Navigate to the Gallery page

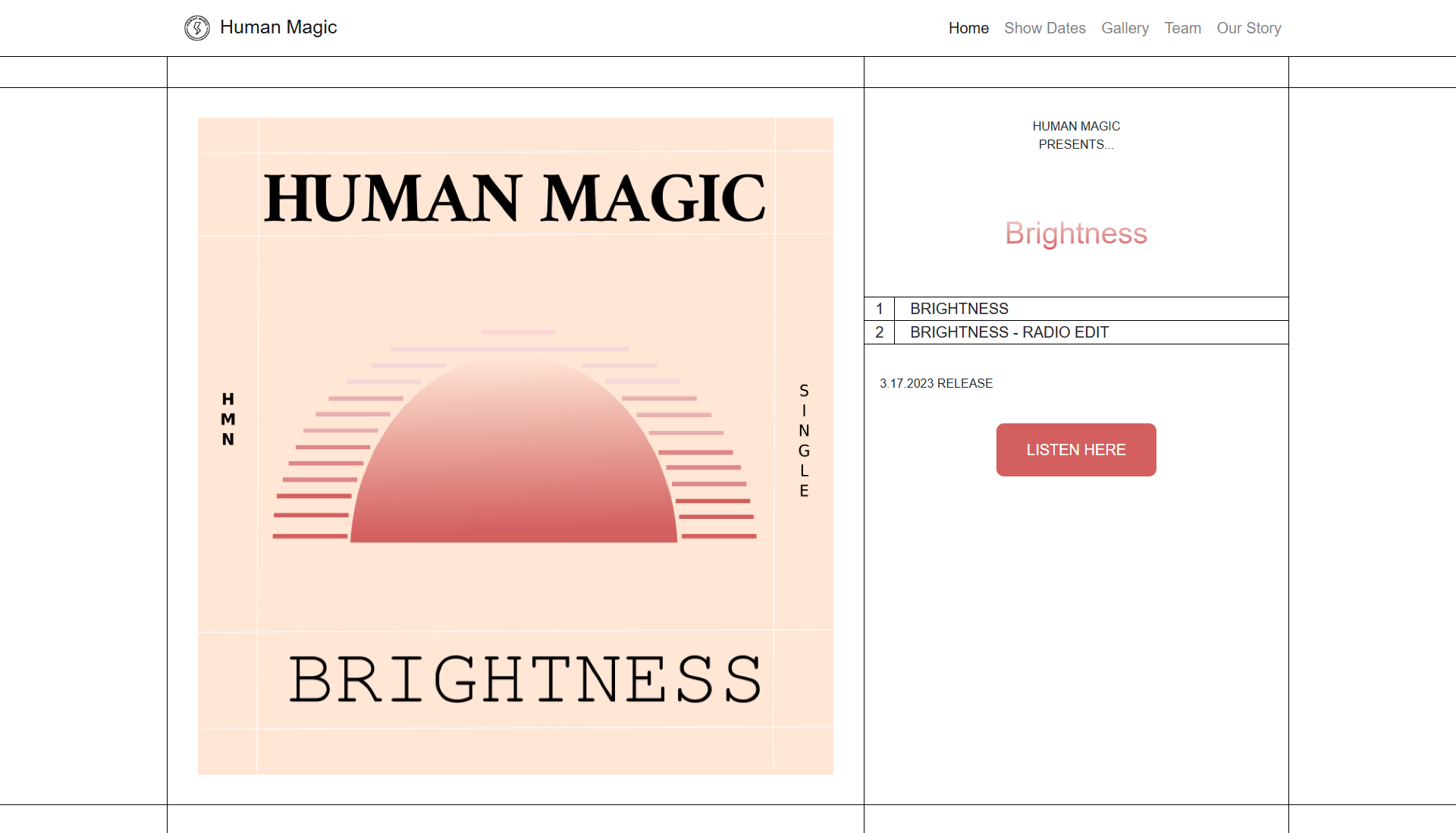[1125, 28]
